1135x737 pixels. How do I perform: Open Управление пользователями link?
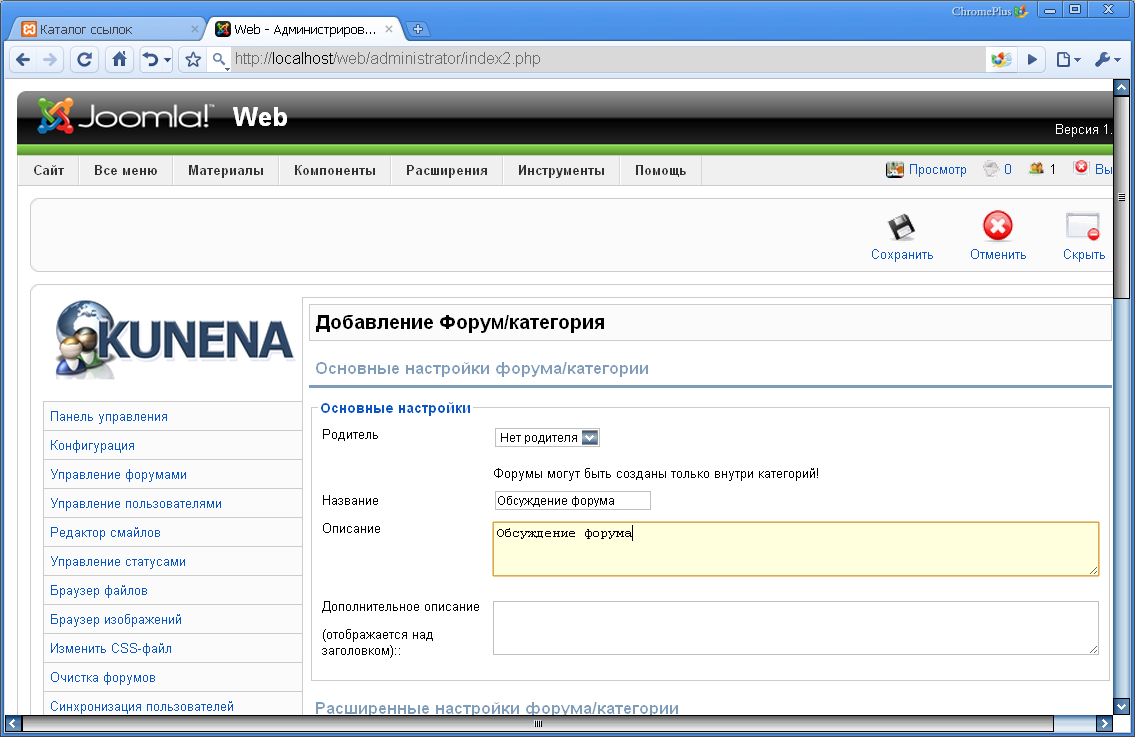click(x=135, y=503)
